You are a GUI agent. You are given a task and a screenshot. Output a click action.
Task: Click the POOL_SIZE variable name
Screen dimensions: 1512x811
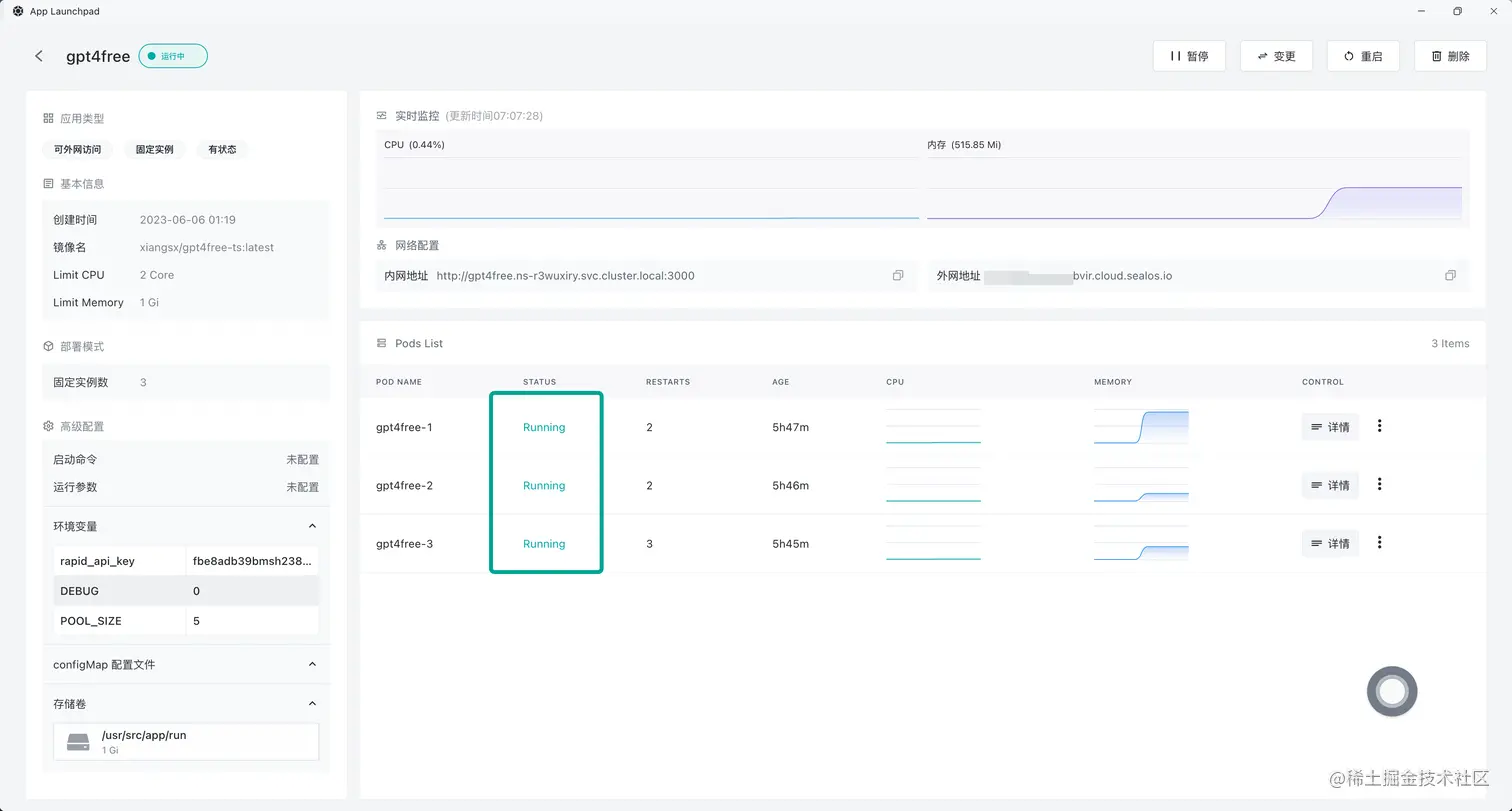click(91, 621)
